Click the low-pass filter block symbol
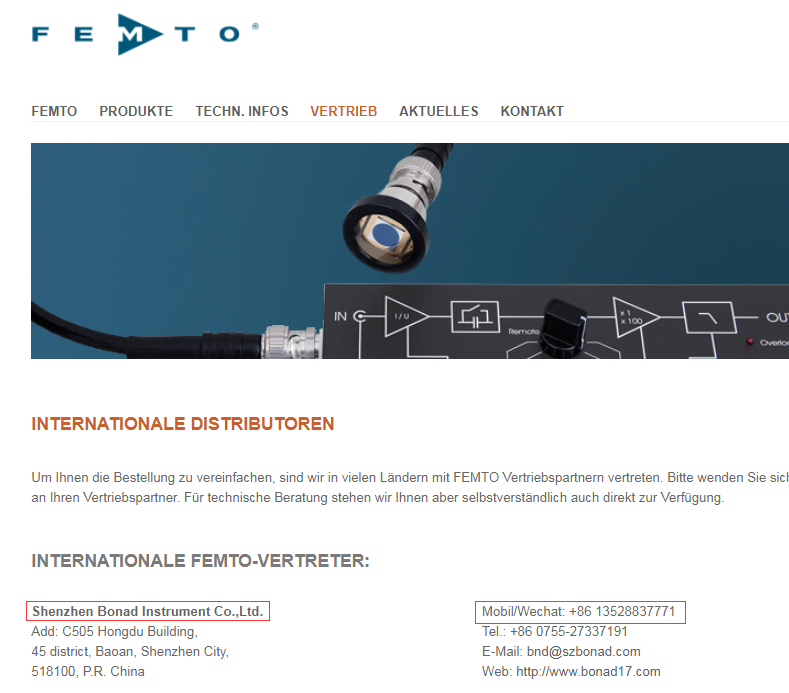Screen dimensions: 789x693 point(708,318)
